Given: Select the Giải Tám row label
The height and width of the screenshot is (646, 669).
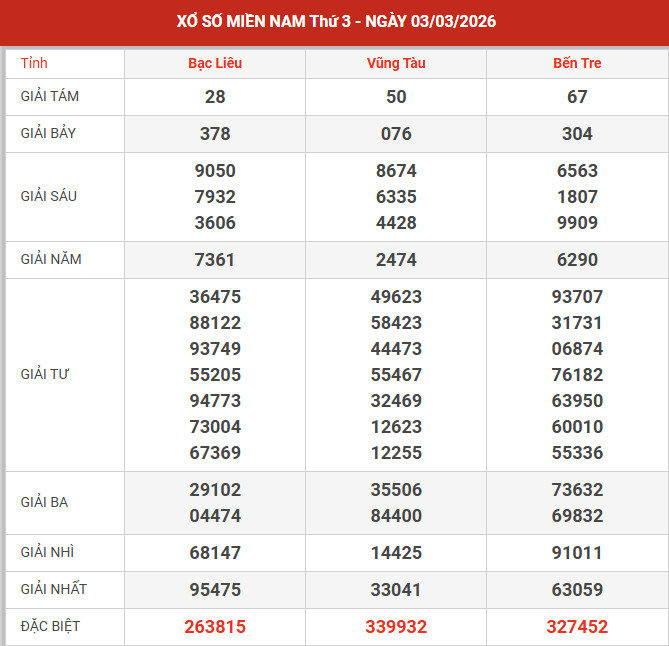Looking at the screenshot, I should tap(50, 97).
